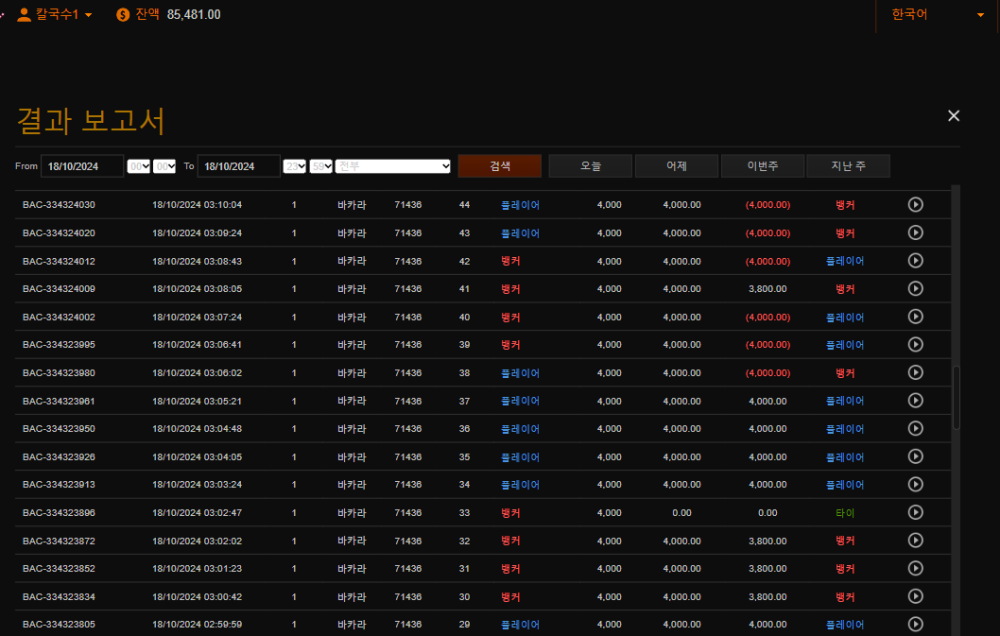Click the orange user profile icon
Image resolution: width=1000 pixels, height=636 pixels.
(24, 14)
